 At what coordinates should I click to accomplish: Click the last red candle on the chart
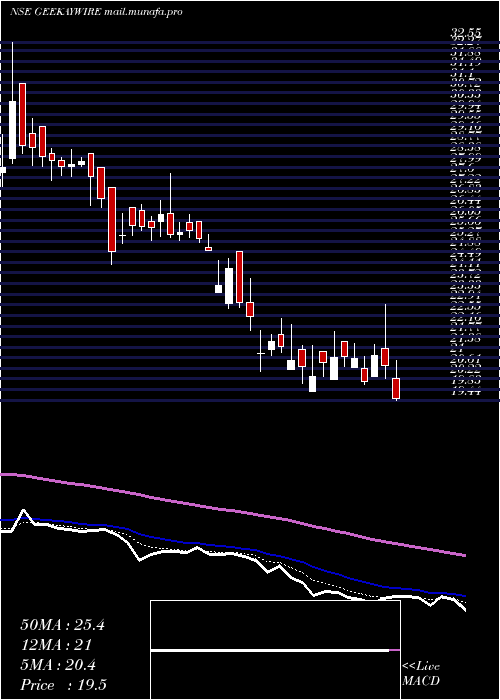coord(396,388)
